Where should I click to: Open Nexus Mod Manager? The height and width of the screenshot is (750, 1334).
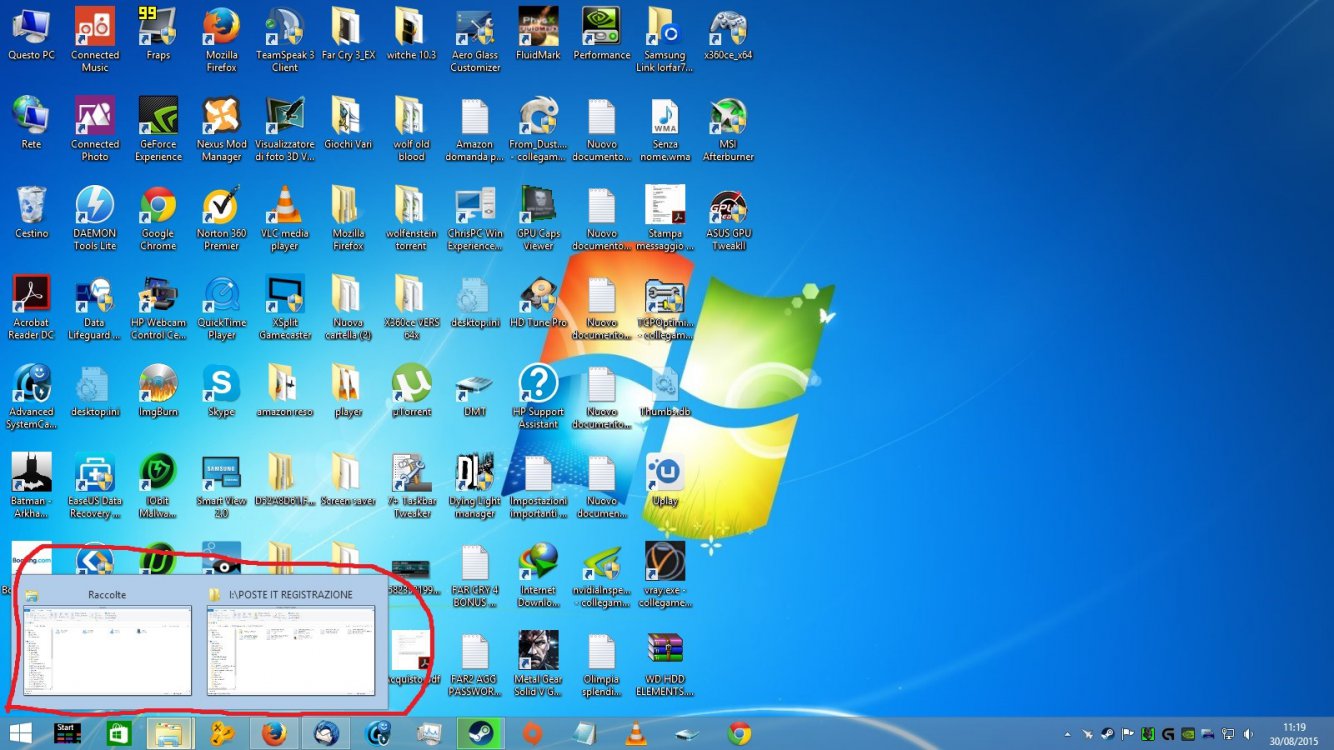coord(221,129)
